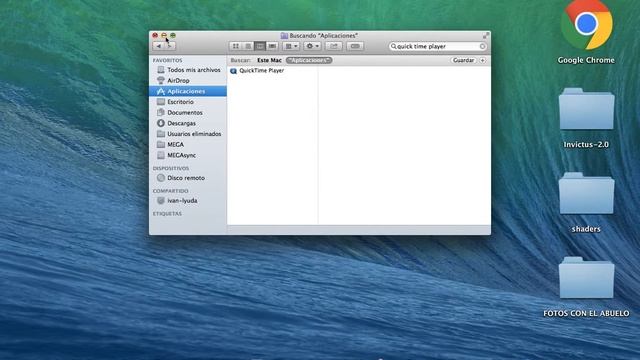The image size is (640, 360).
Task: Clear the search field text
Action: coord(482,47)
